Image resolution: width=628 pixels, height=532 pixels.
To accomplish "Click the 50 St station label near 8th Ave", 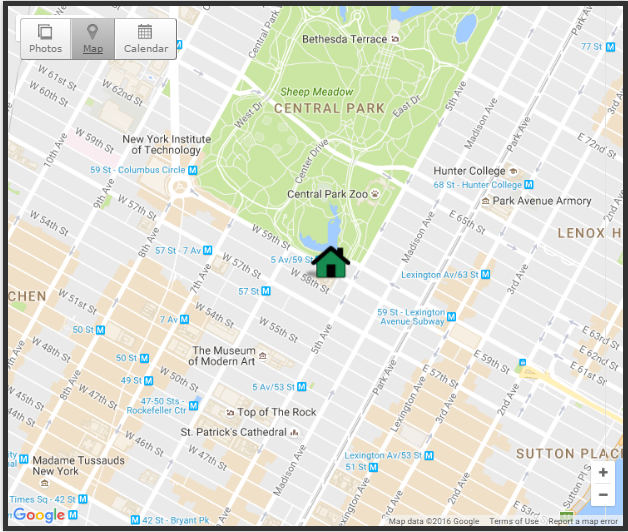I will click(x=83, y=330).
